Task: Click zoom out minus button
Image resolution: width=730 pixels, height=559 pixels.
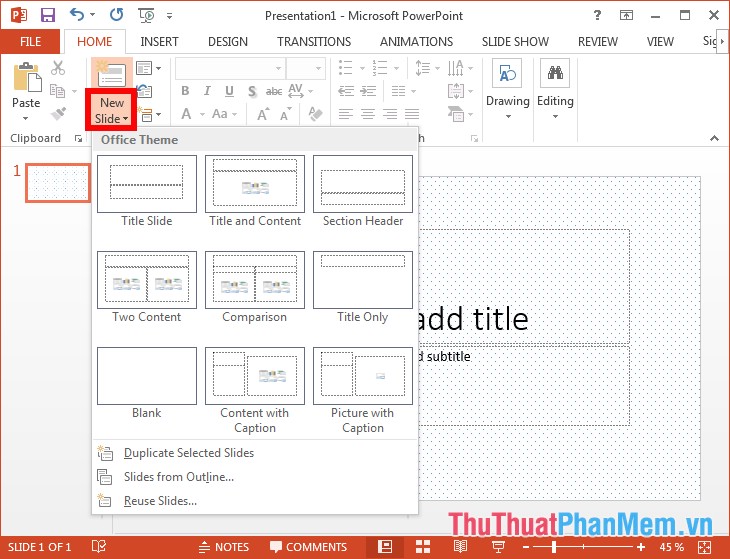Action: click(526, 547)
